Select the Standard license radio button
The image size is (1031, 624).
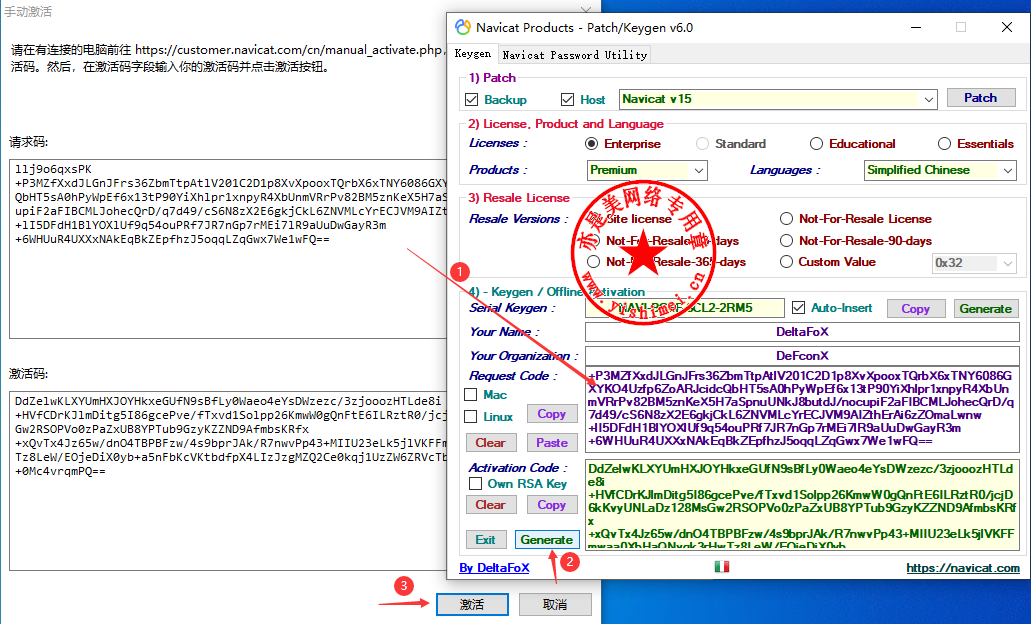[702, 143]
